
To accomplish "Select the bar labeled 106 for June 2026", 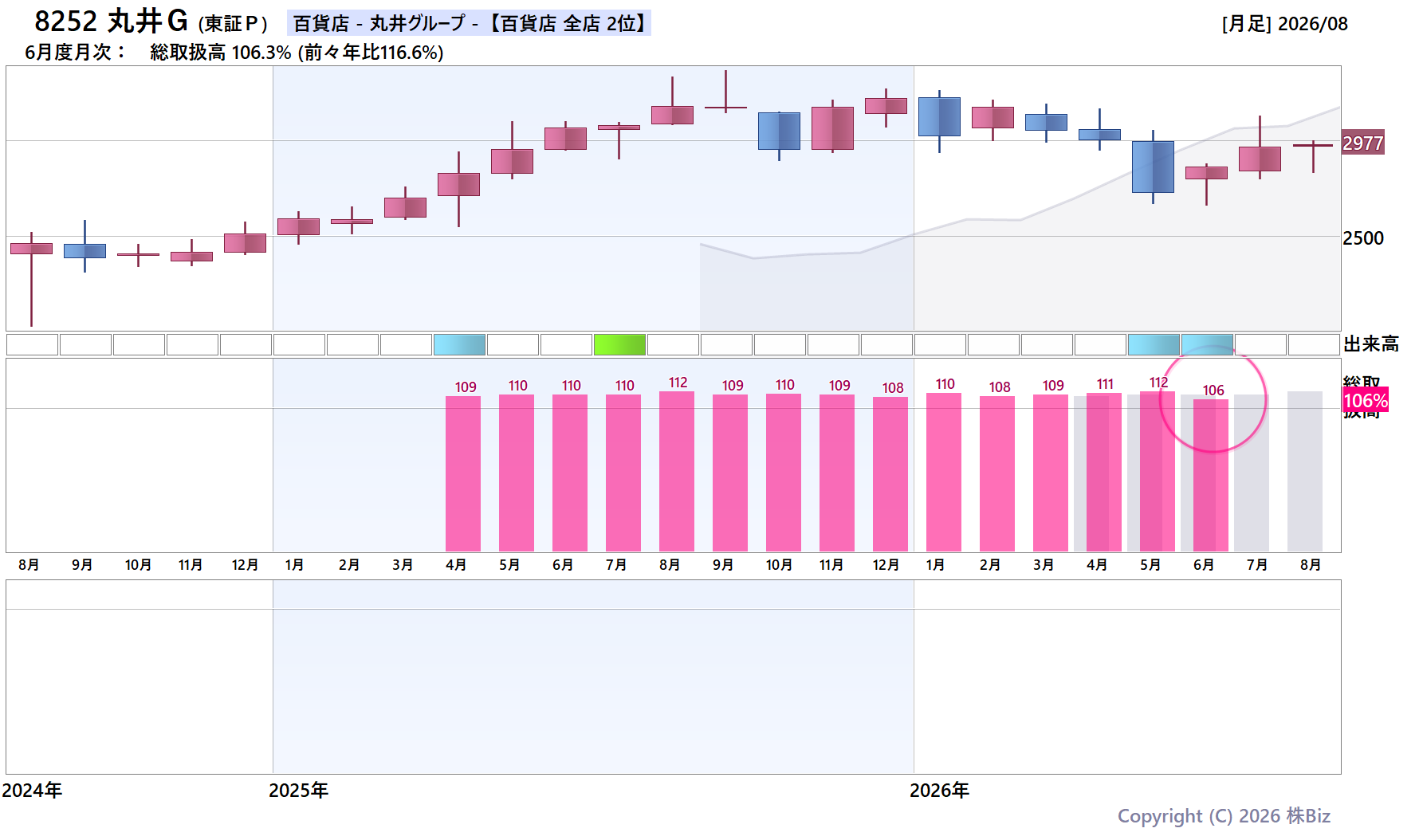I will [x=1210, y=475].
